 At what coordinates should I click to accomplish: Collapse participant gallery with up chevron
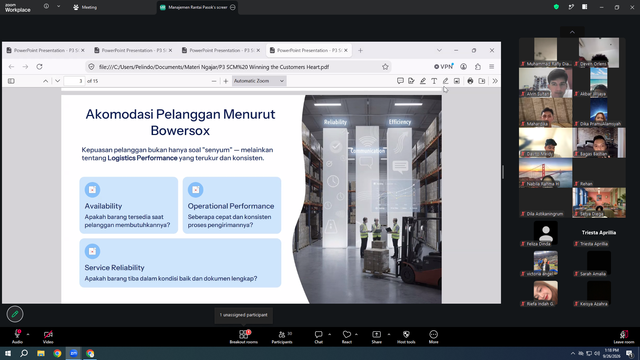point(572,32)
